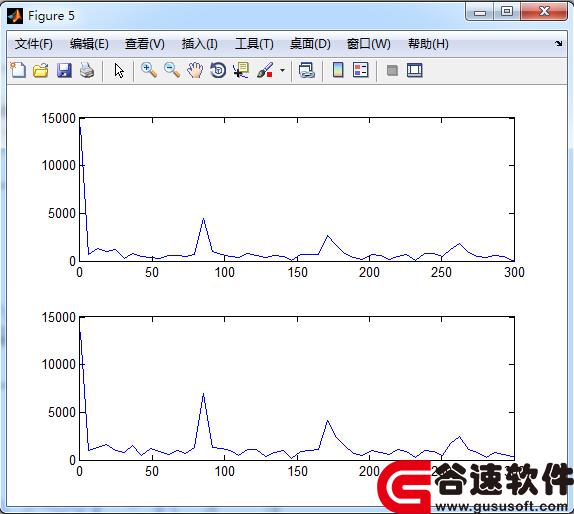Click the upper plot's 15000 axis label

pos(59,118)
